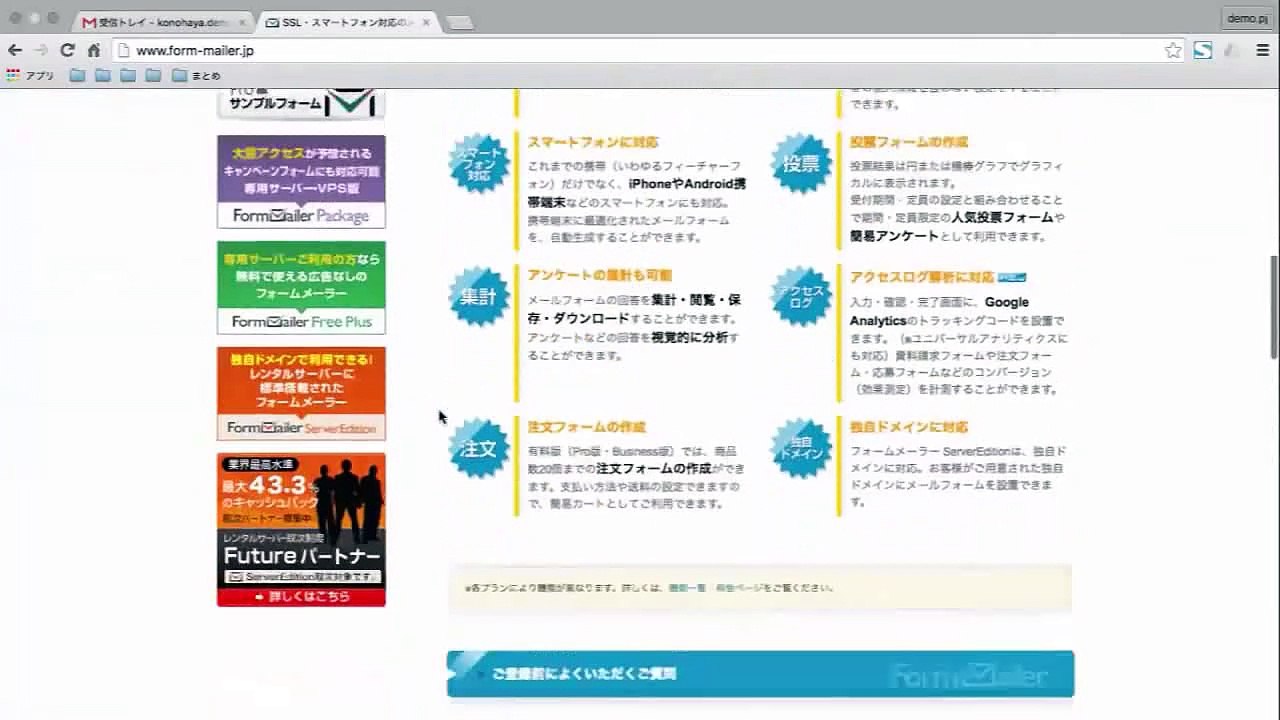Close the 受信トレイ Gmail tab

pyautogui.click(x=242, y=22)
